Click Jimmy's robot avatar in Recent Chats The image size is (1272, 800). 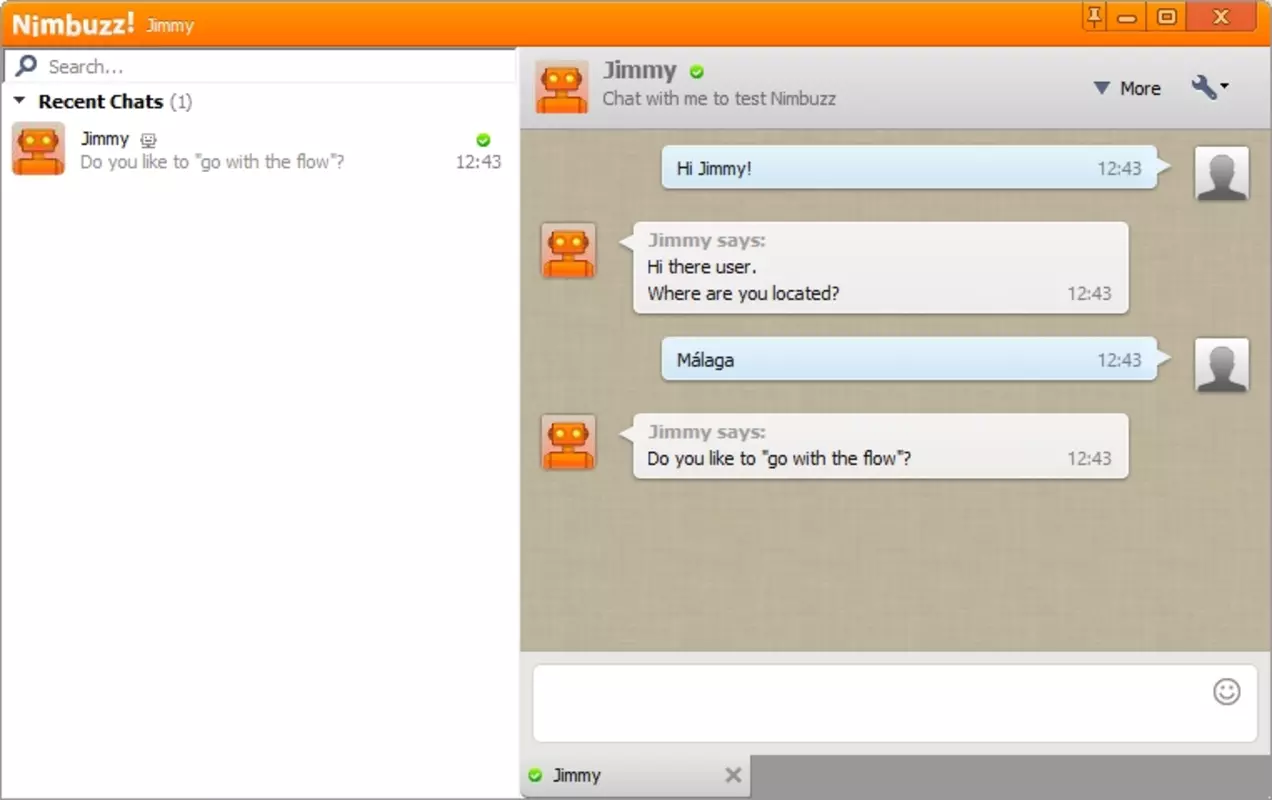coord(38,149)
